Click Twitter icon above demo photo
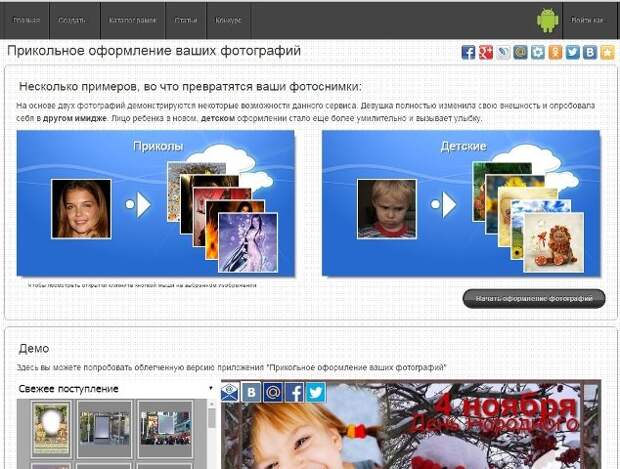 click(x=315, y=392)
